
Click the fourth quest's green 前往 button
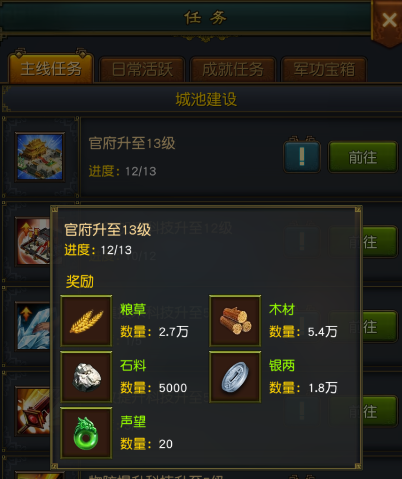(x=380, y=411)
